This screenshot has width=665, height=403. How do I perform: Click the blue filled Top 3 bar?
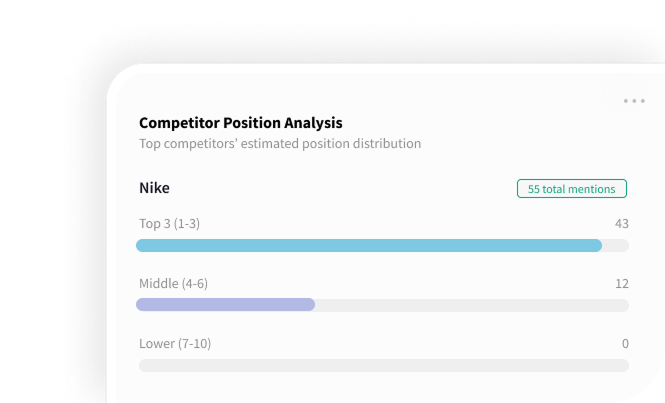368,245
